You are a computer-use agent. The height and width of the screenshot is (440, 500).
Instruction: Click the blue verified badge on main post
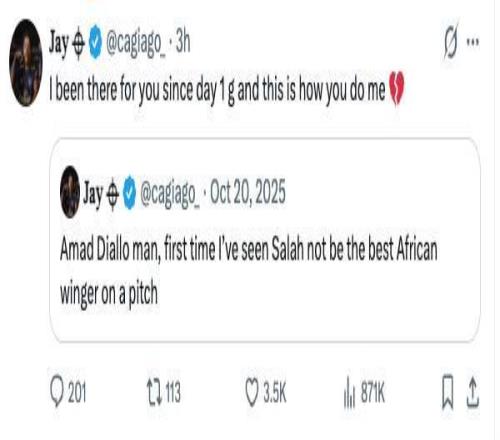[95, 42]
